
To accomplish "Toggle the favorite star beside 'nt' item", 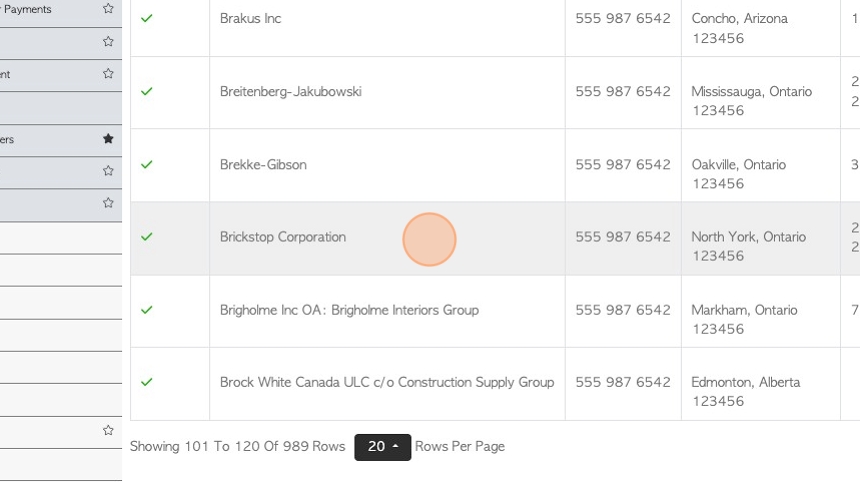I will (108, 73).
